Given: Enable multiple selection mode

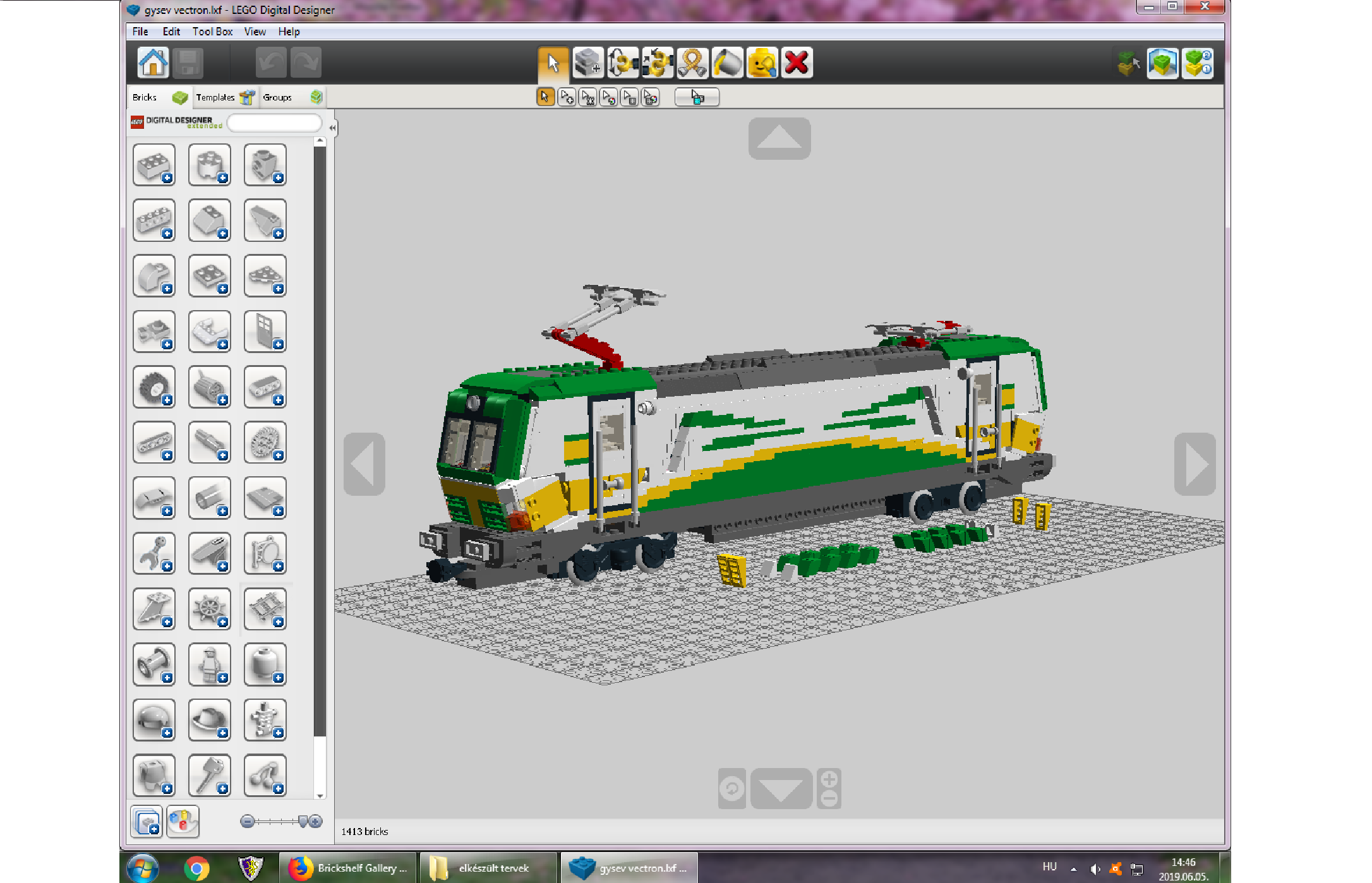Looking at the screenshot, I should click(x=567, y=97).
